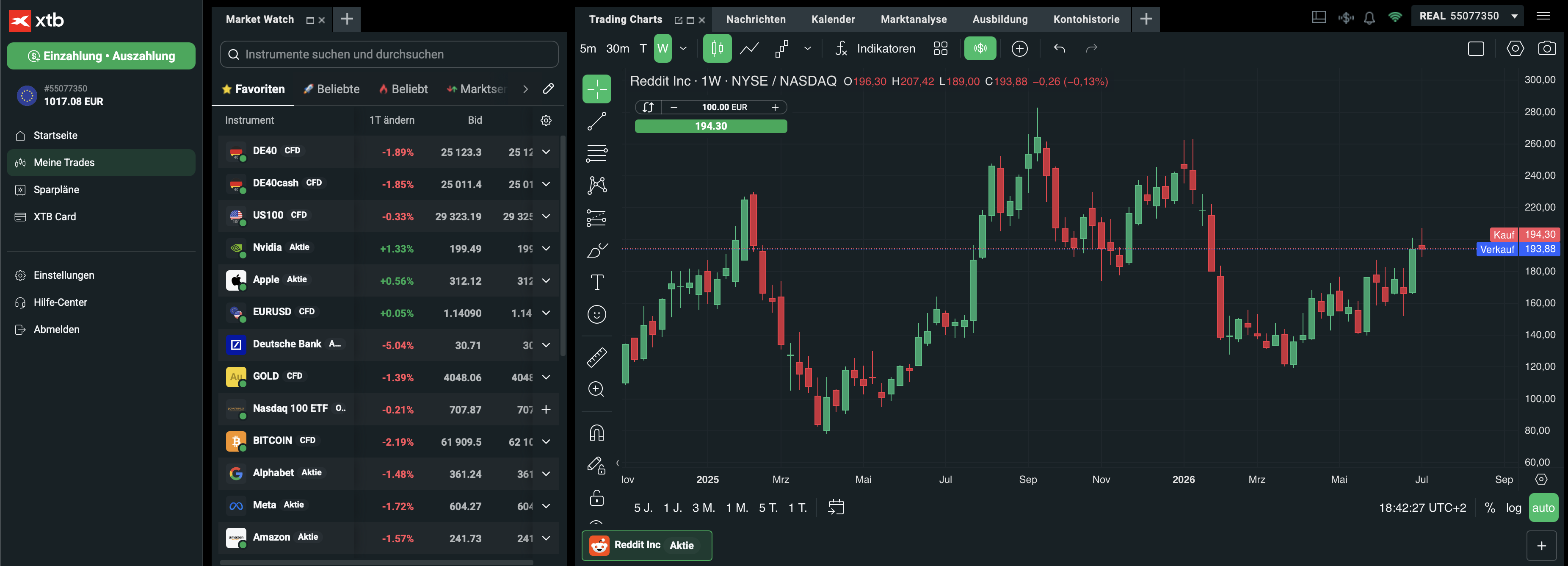Screen dimensions: 1568x566
Task: Expand the chart type dropdown
Action: [x=807, y=49]
